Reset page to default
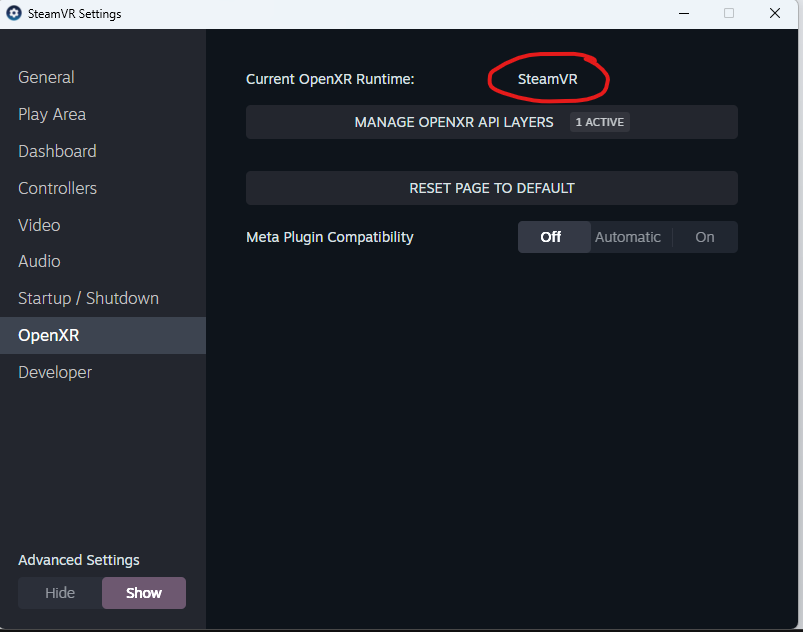 pos(492,188)
